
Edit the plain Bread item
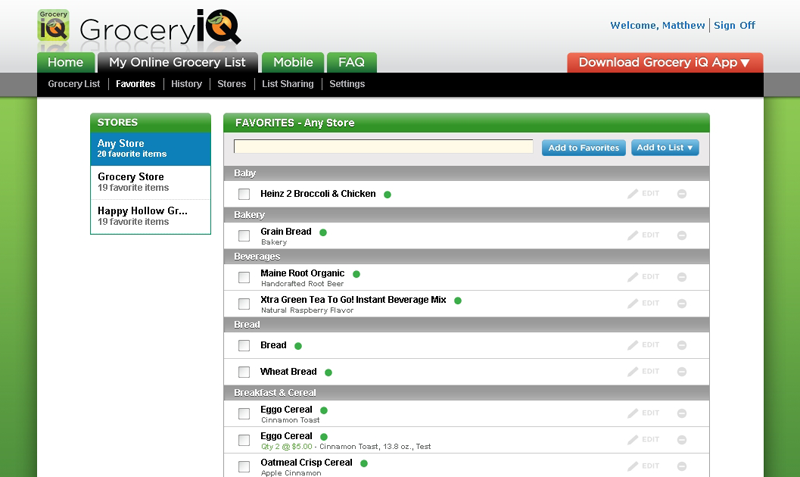tap(643, 345)
